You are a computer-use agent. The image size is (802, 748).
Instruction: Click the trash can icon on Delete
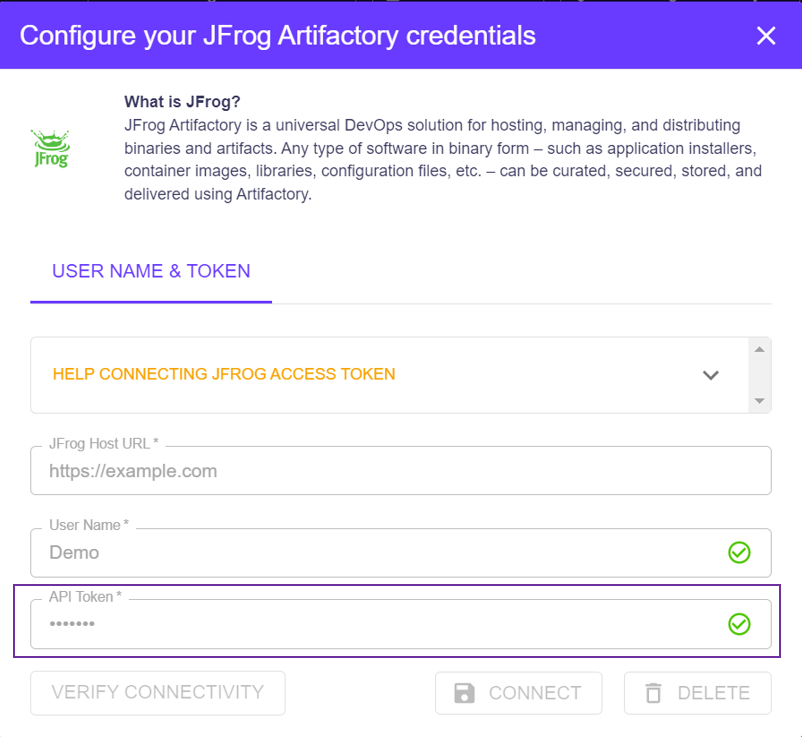click(x=653, y=693)
